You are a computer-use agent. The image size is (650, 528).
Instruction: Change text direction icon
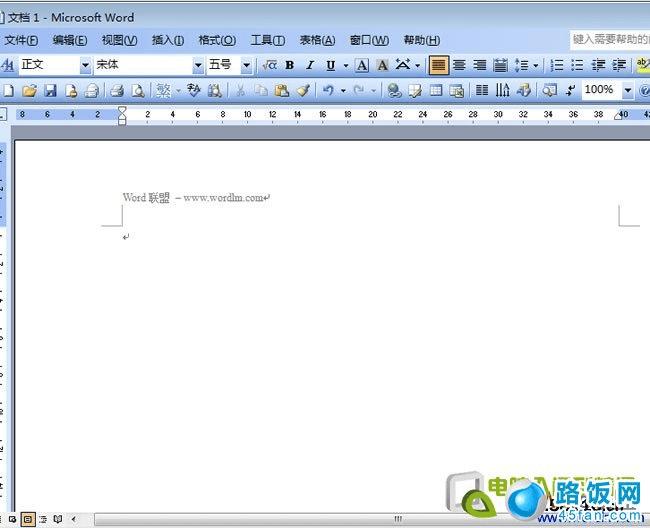pyautogui.click(x=502, y=90)
